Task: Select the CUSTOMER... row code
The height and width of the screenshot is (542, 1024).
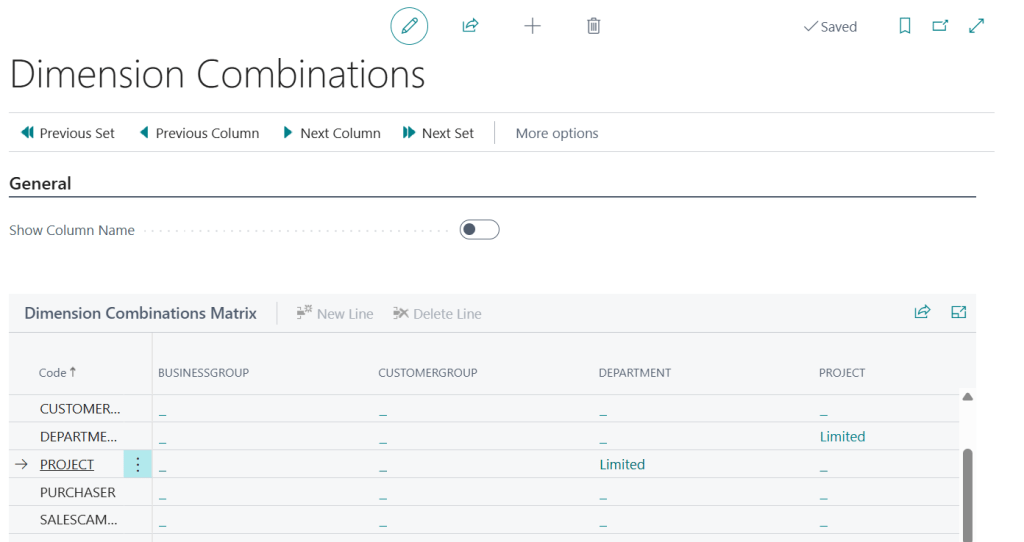Action: point(80,409)
